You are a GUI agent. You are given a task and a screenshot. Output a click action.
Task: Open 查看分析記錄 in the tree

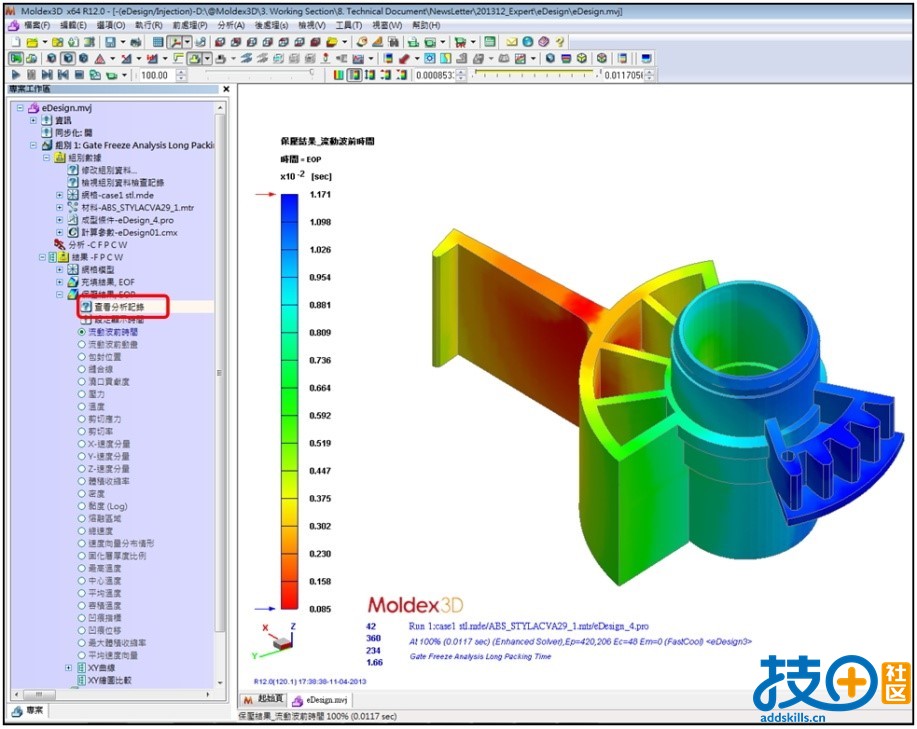[119, 307]
